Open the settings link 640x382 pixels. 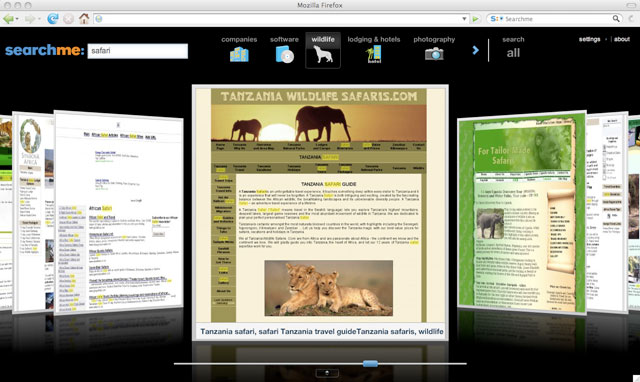tap(589, 39)
